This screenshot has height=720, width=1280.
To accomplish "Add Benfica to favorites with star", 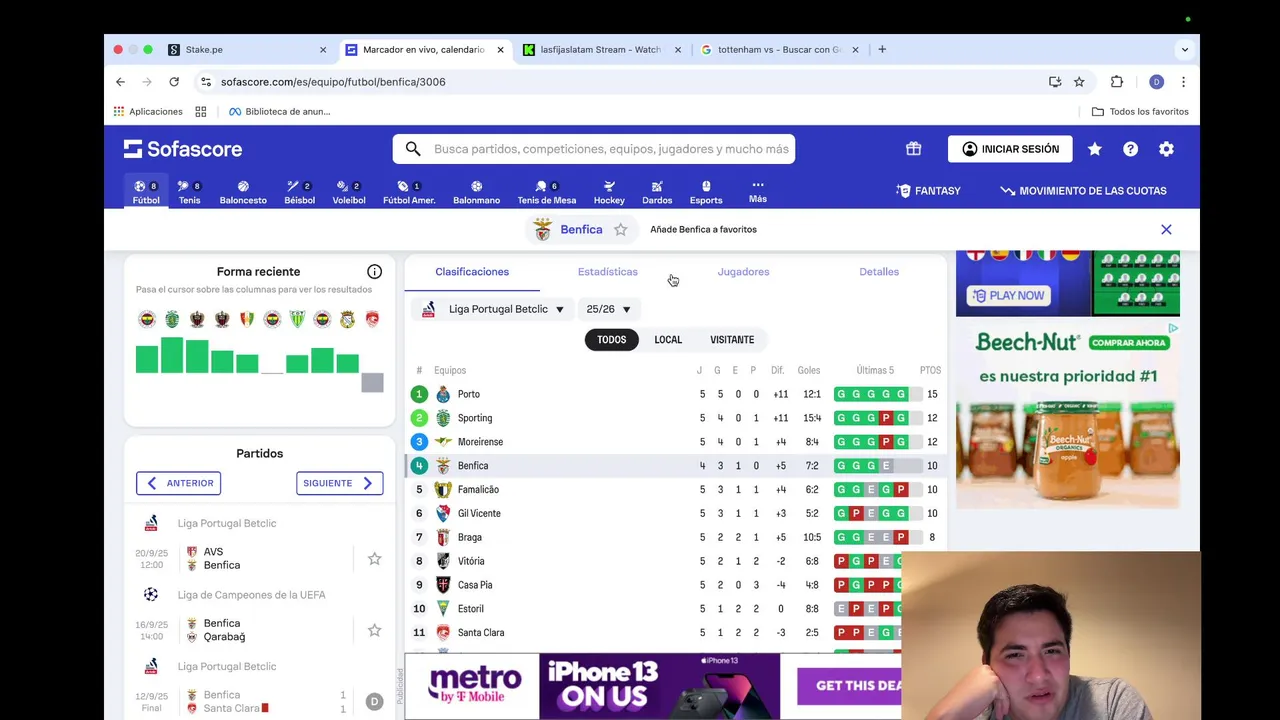I will 620,229.
